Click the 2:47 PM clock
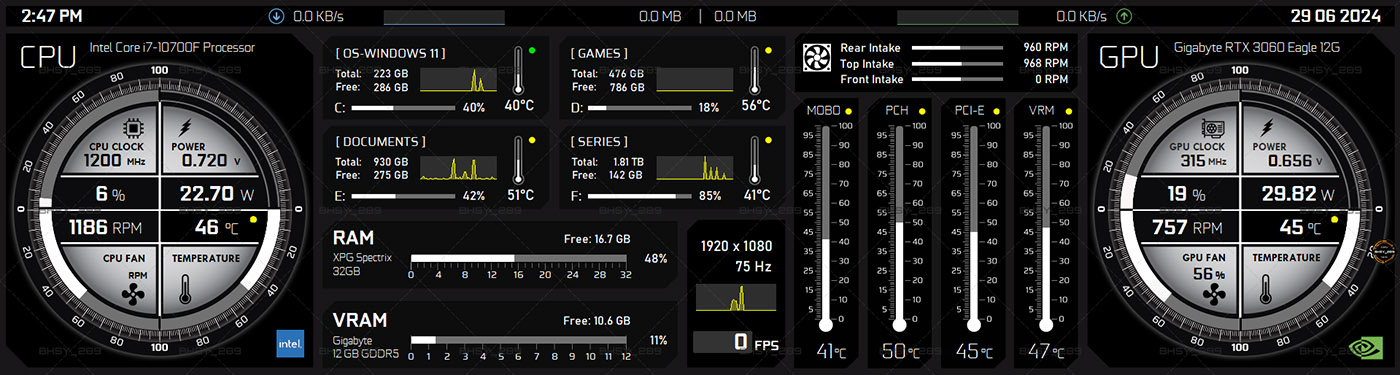1400x375 pixels. point(52,16)
